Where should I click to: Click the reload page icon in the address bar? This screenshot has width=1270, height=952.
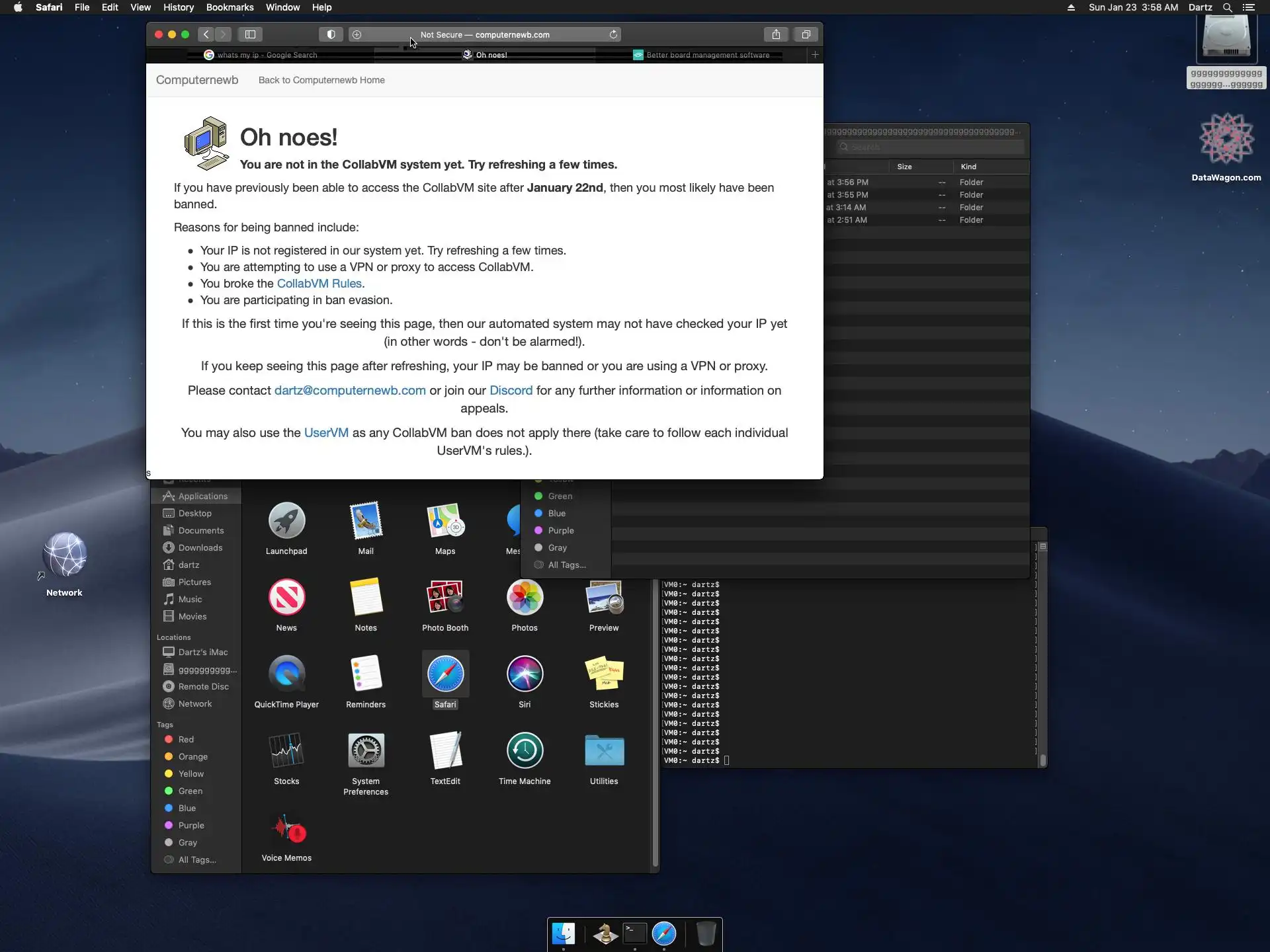click(613, 34)
